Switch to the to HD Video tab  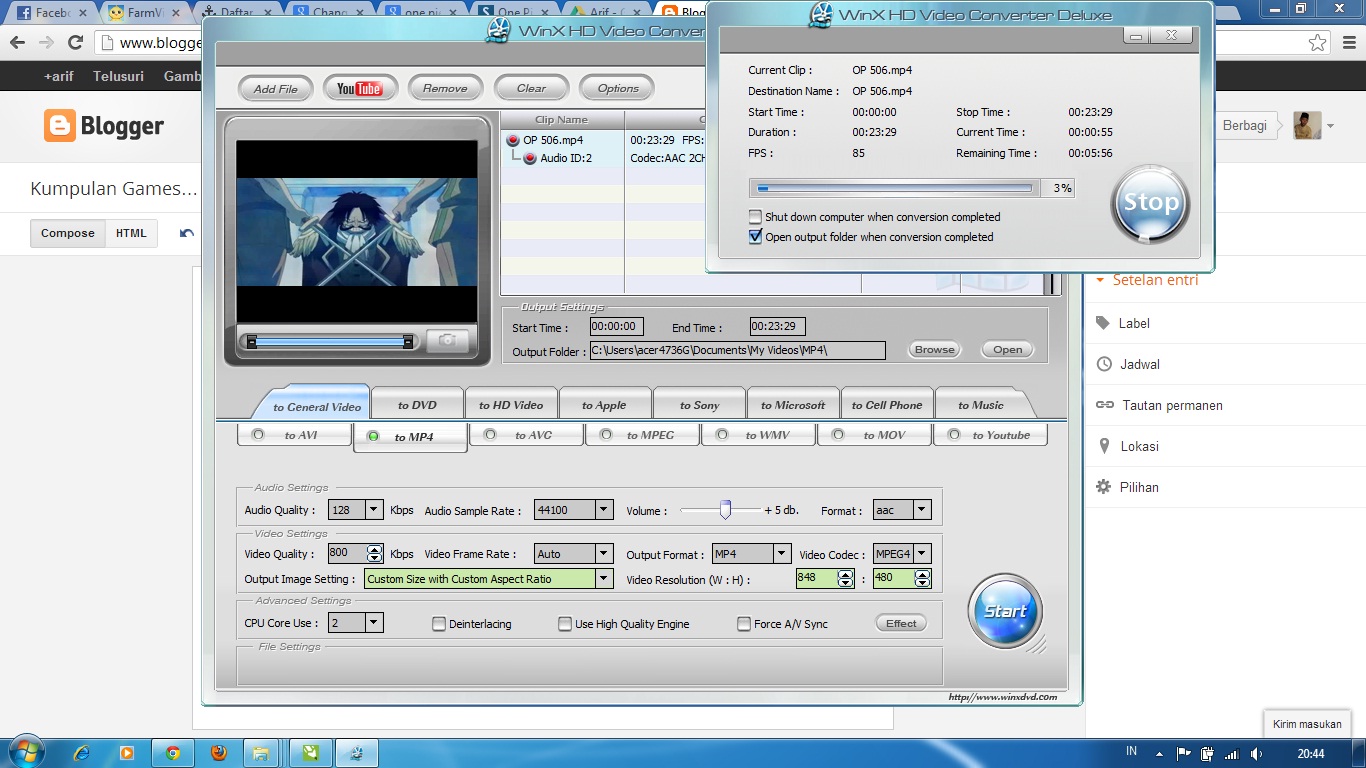[511, 405]
